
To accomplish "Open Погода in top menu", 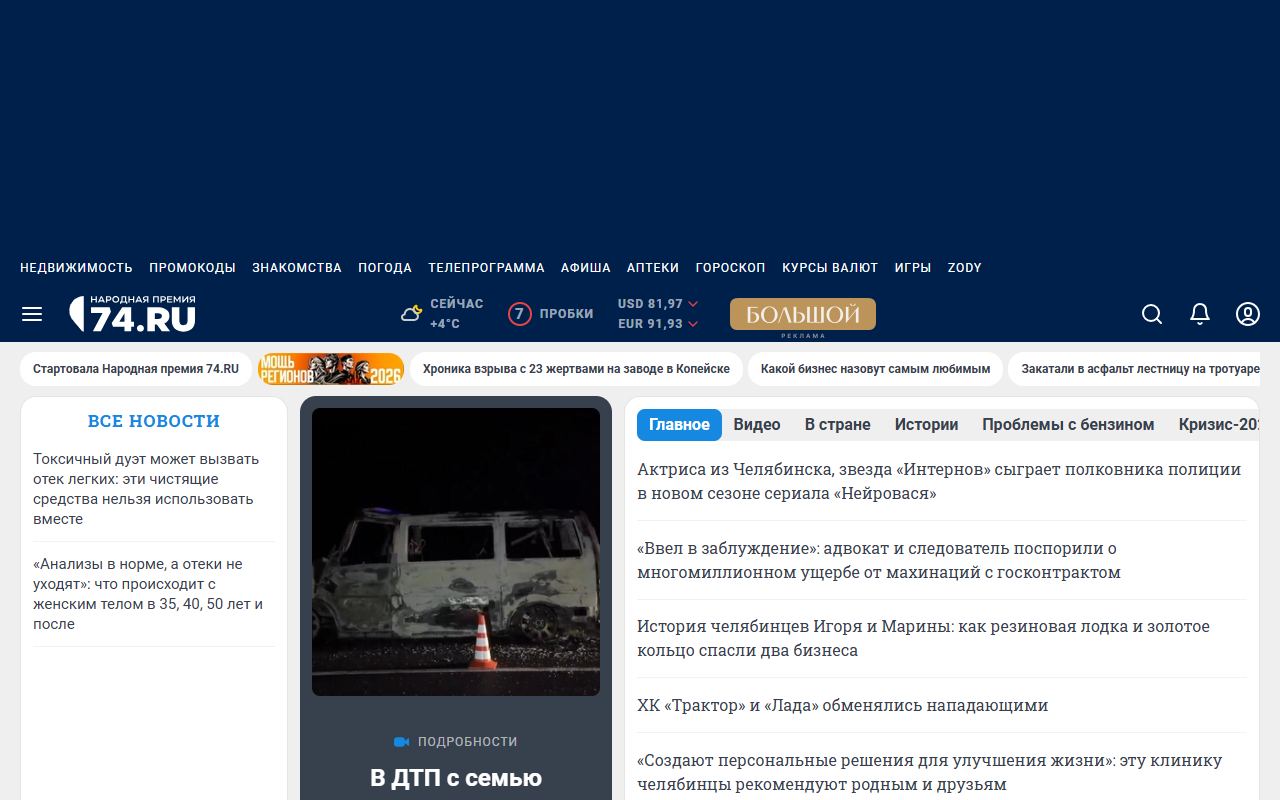I will [385, 268].
